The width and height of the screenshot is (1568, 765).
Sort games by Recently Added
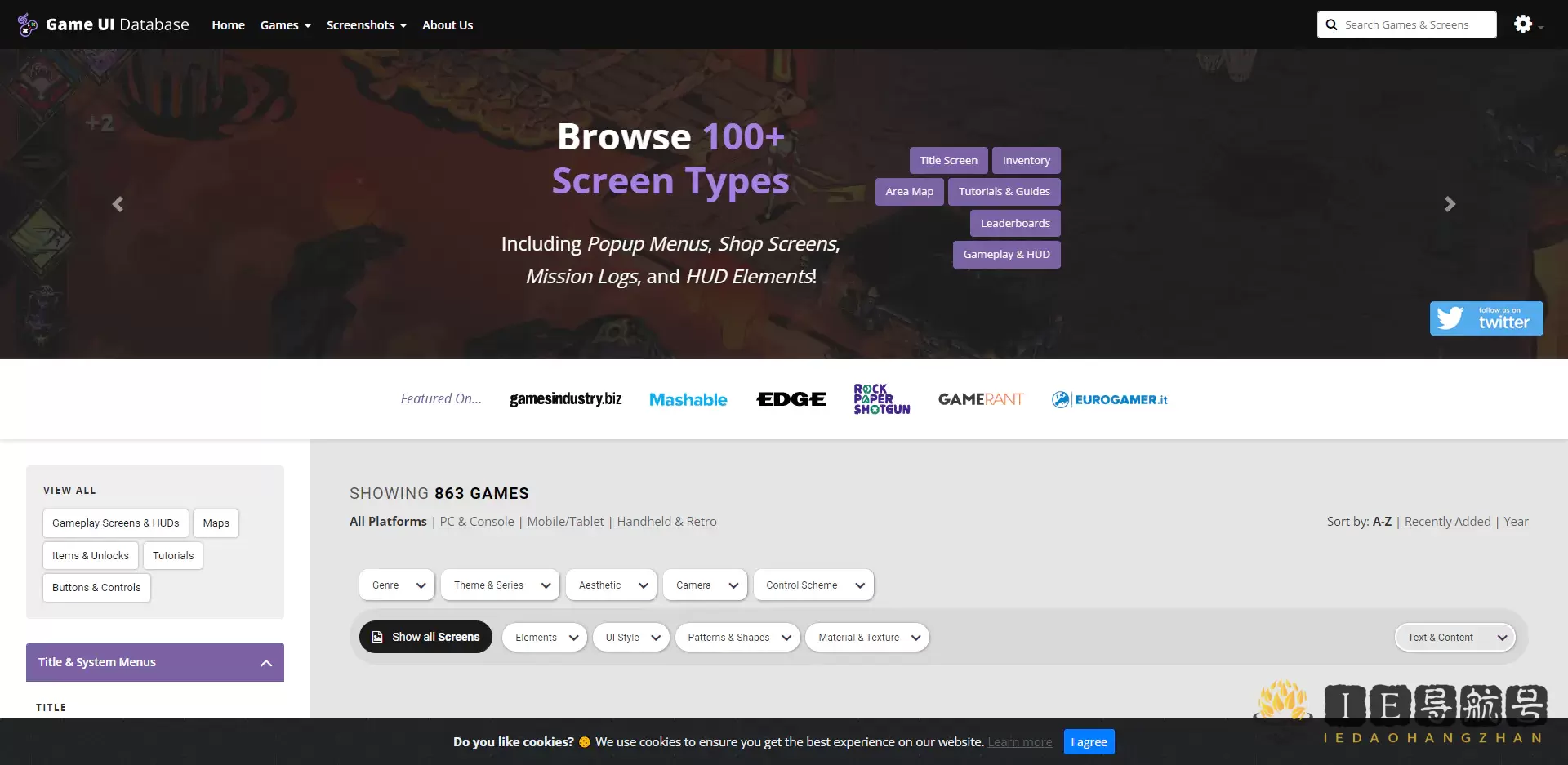coord(1447,521)
